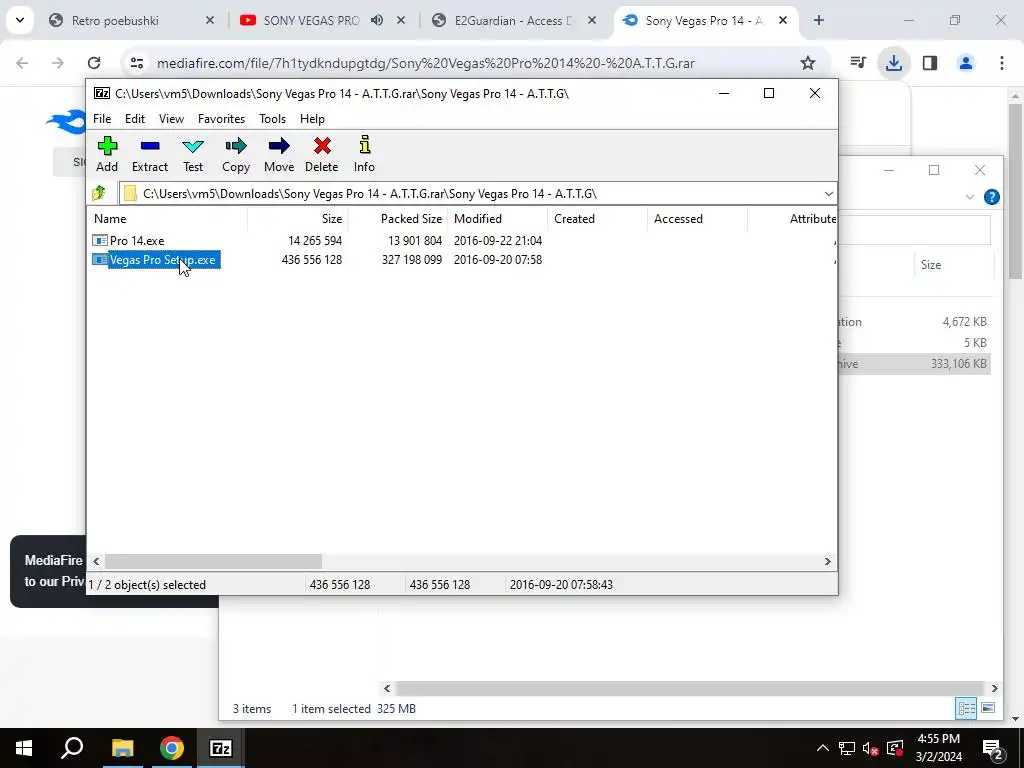
Task: Run Test on the archive
Action: [x=193, y=154]
